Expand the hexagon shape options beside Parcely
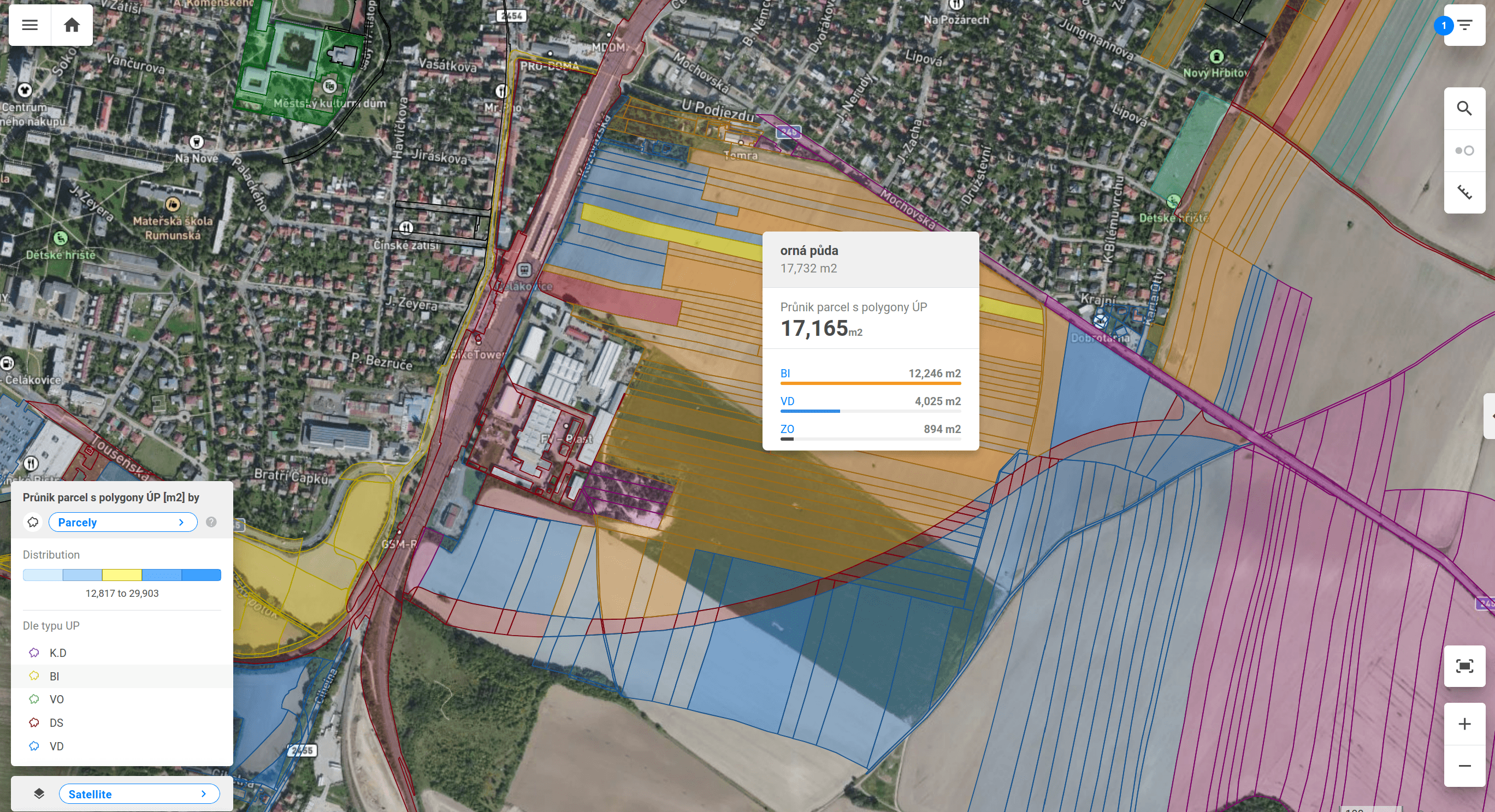Image resolution: width=1495 pixels, height=812 pixels. click(x=33, y=521)
